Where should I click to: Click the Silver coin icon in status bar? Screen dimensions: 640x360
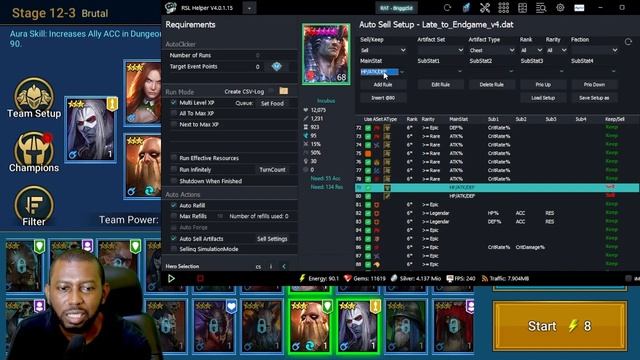point(394,278)
